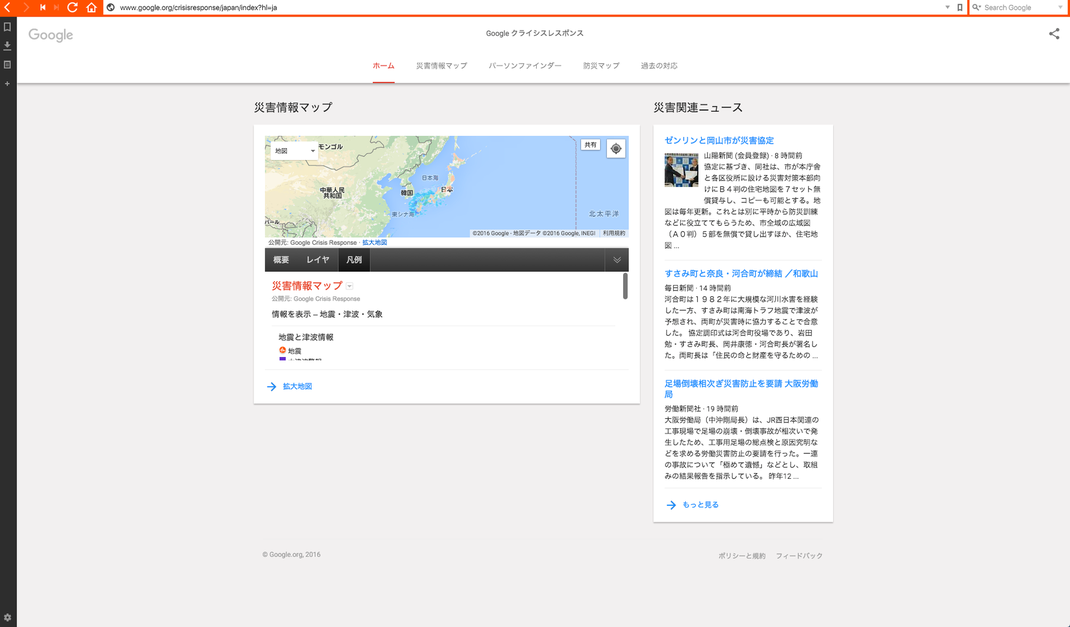Select the 凡例 map panel tab

tap(354, 260)
